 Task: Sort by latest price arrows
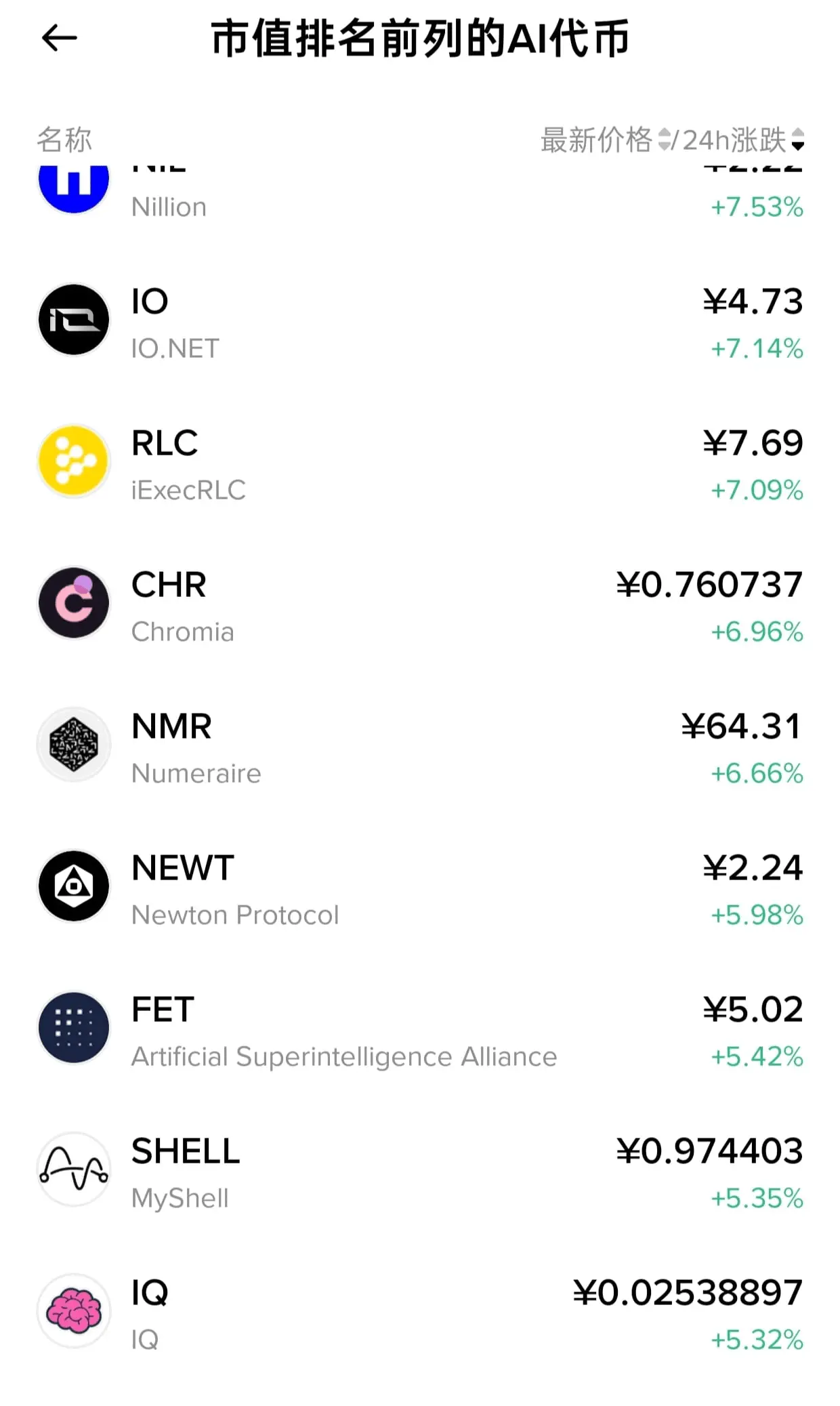[x=665, y=140]
